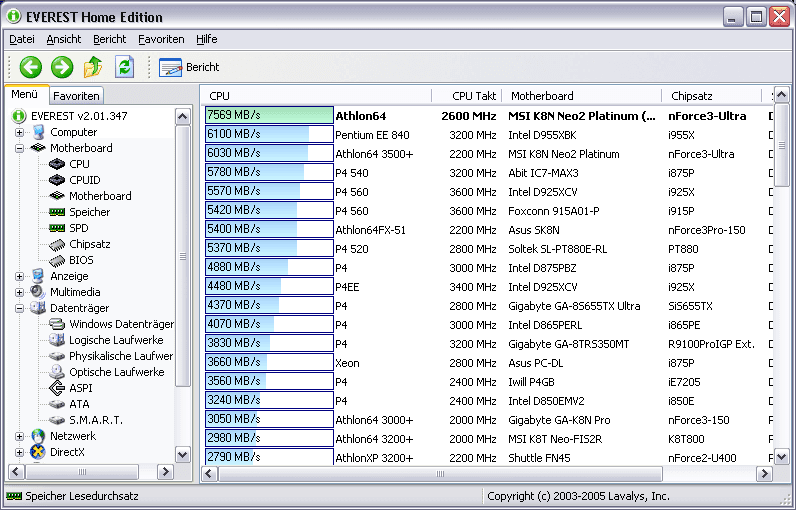Select the Netzwerk tree node

pos(73,436)
